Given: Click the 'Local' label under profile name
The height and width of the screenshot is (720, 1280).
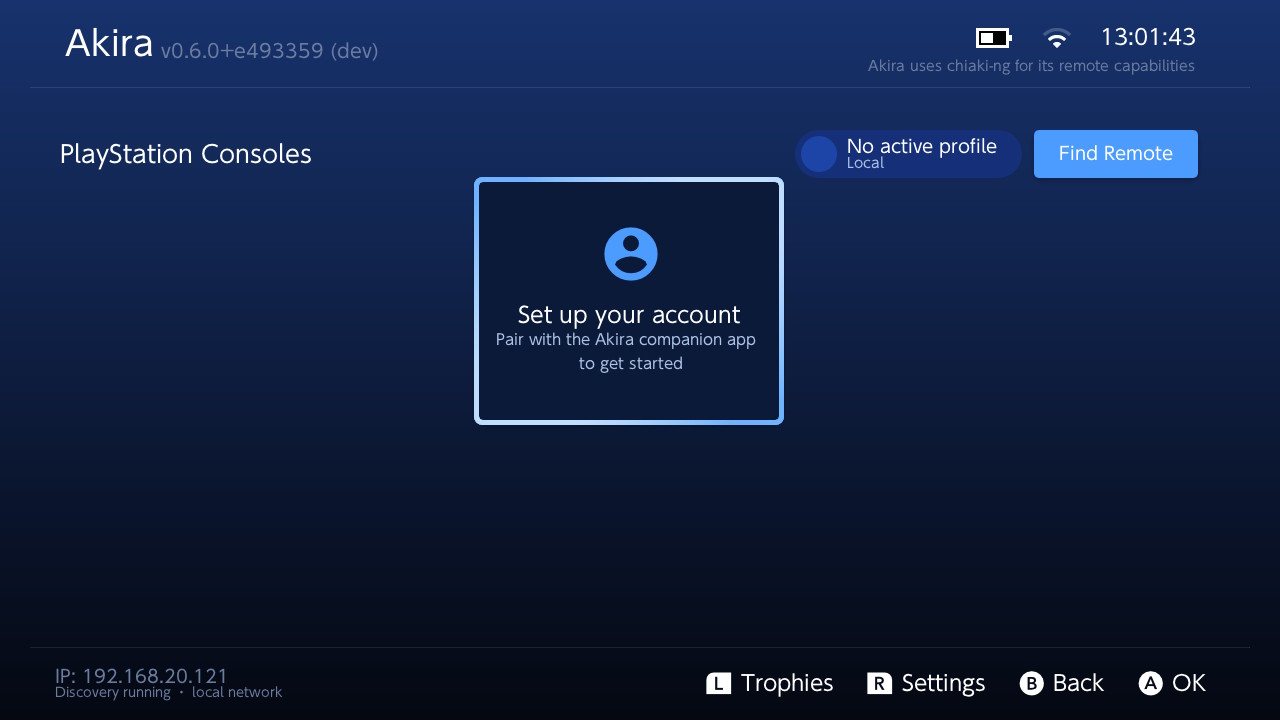Looking at the screenshot, I should click(865, 163).
